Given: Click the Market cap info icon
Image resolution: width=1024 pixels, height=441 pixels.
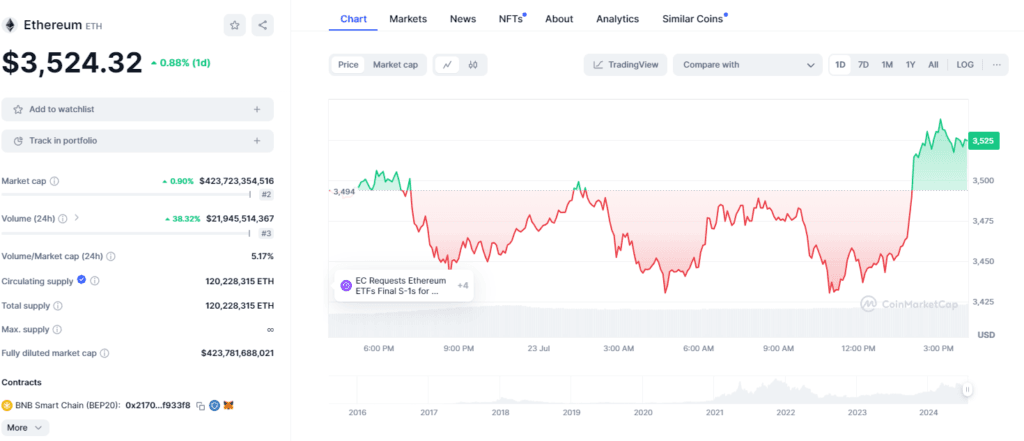Looking at the screenshot, I should 54,181.
